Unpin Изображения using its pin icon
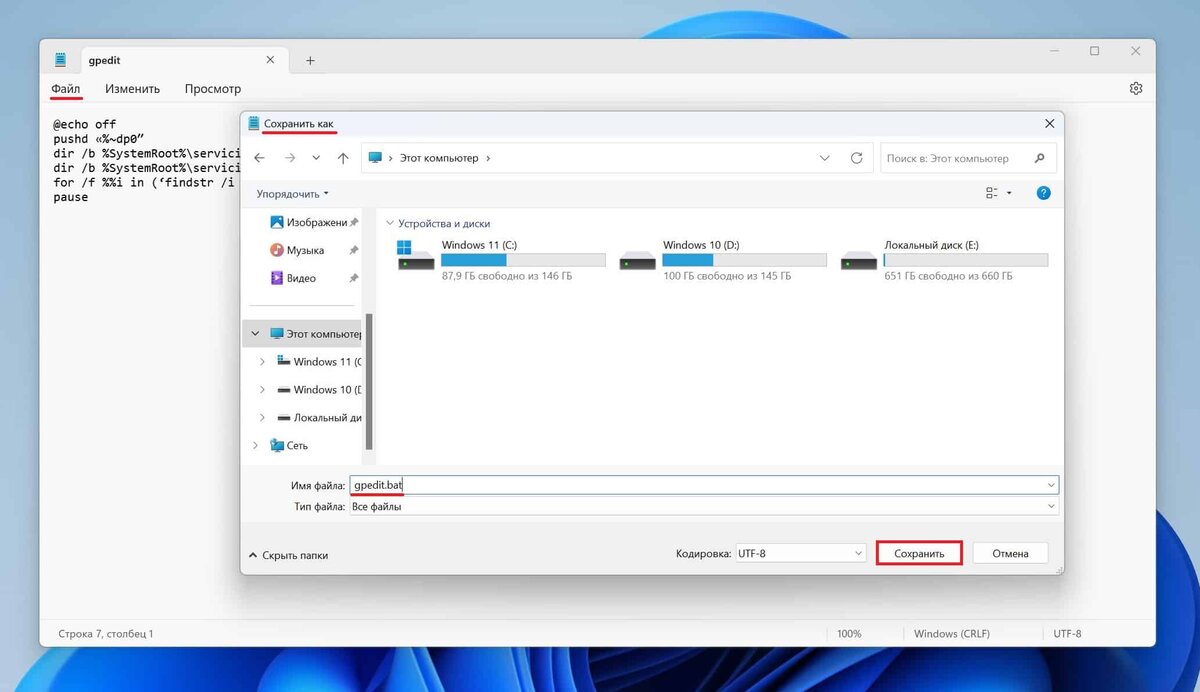 point(353,221)
